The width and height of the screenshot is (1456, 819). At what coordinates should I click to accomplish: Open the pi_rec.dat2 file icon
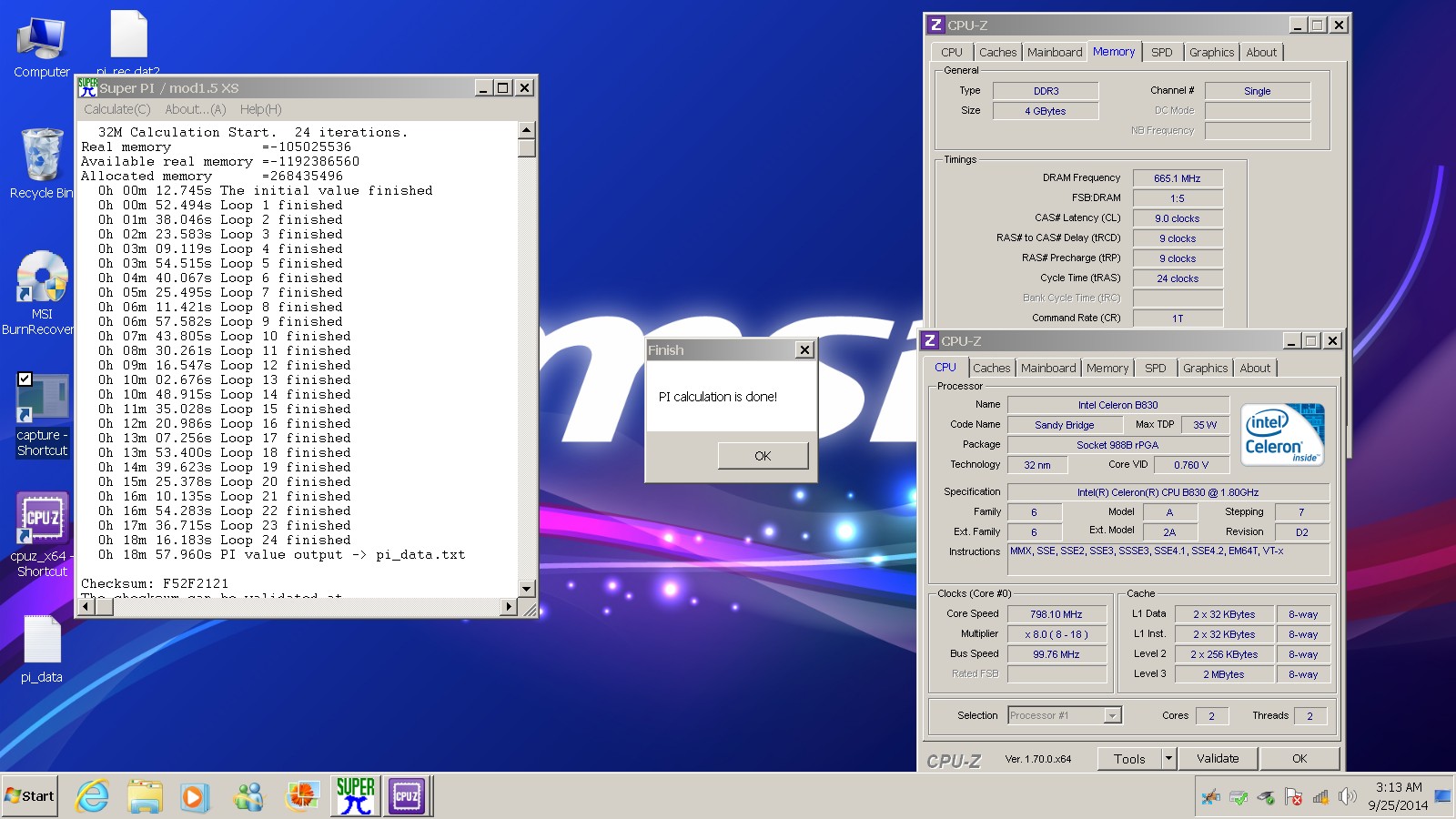point(128,41)
